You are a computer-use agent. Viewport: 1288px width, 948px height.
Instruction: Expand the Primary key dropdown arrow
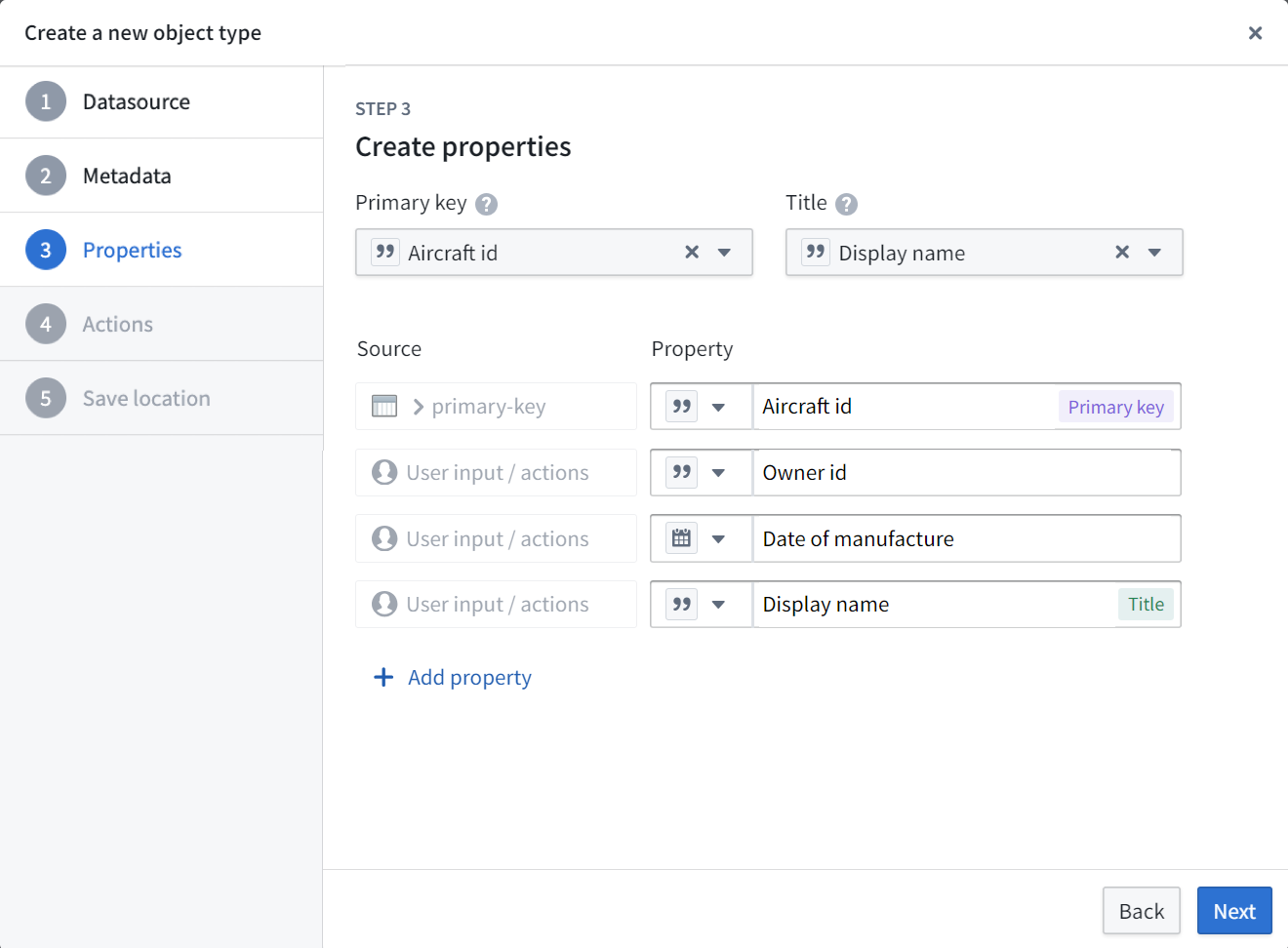pos(724,253)
